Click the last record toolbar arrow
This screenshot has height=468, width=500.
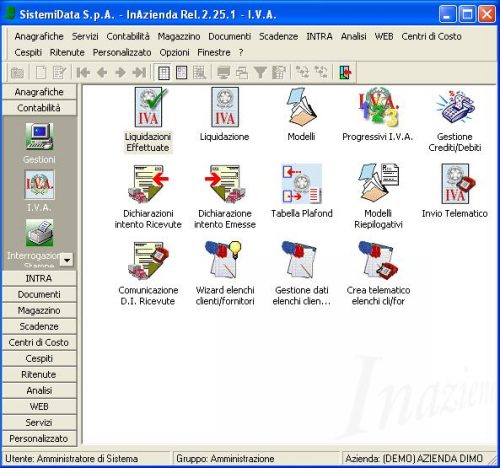[x=139, y=72]
